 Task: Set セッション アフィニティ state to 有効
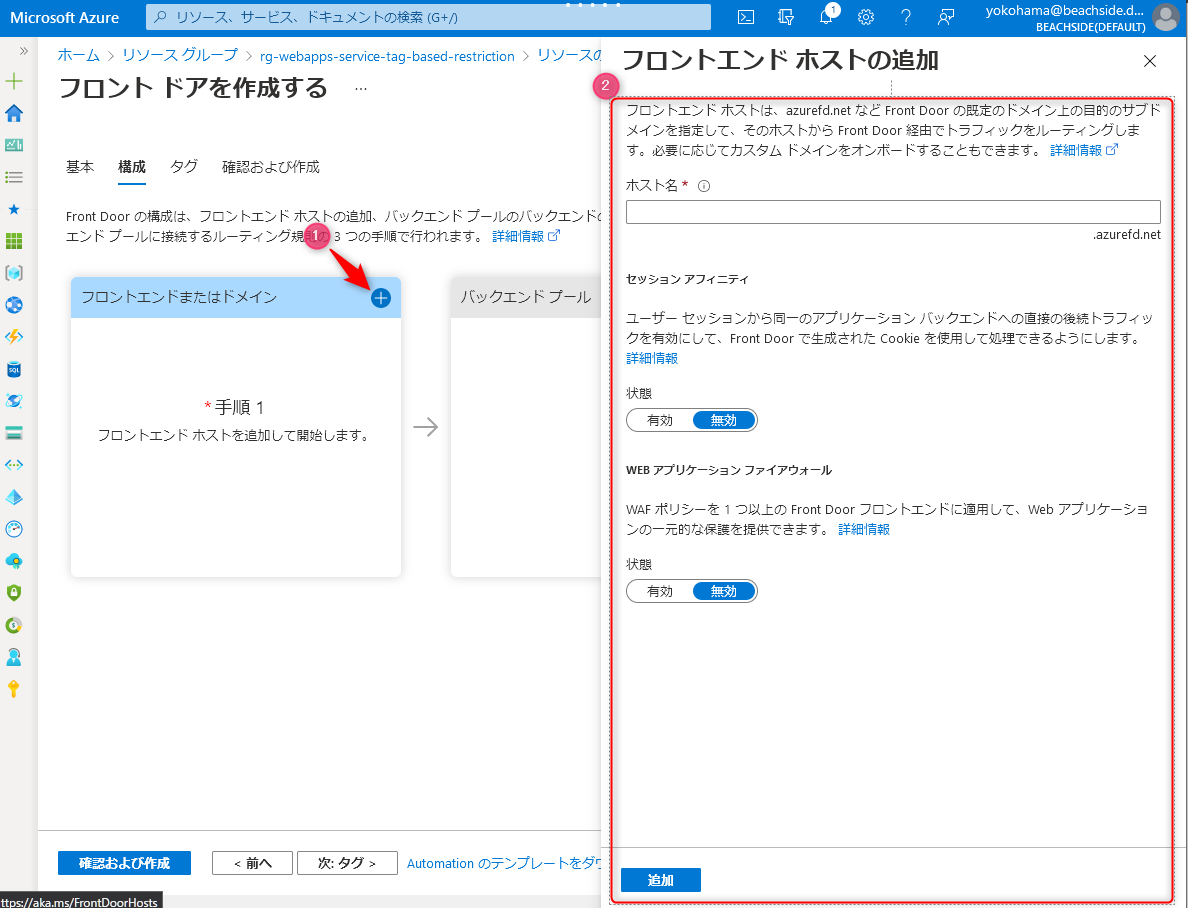pos(660,420)
